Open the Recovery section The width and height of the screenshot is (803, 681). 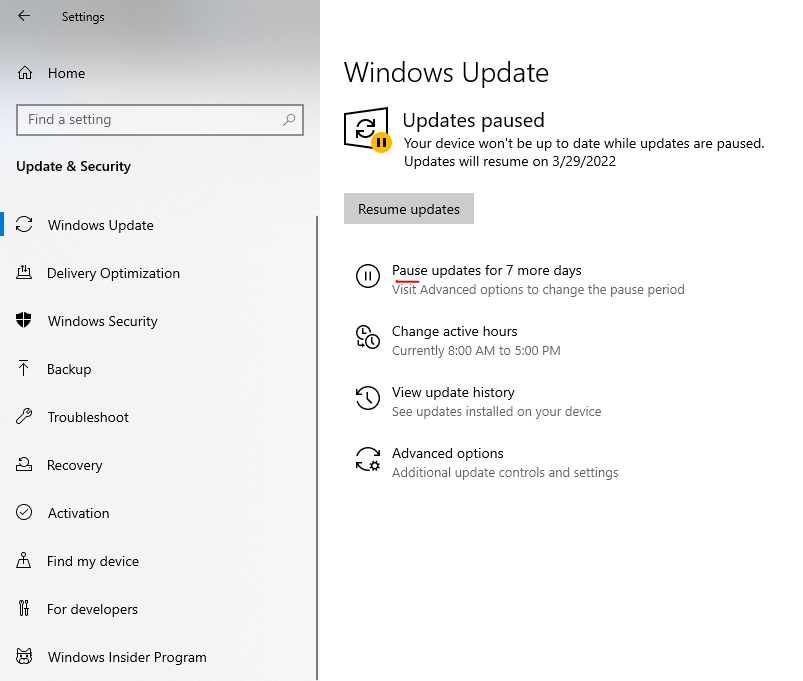(75, 465)
